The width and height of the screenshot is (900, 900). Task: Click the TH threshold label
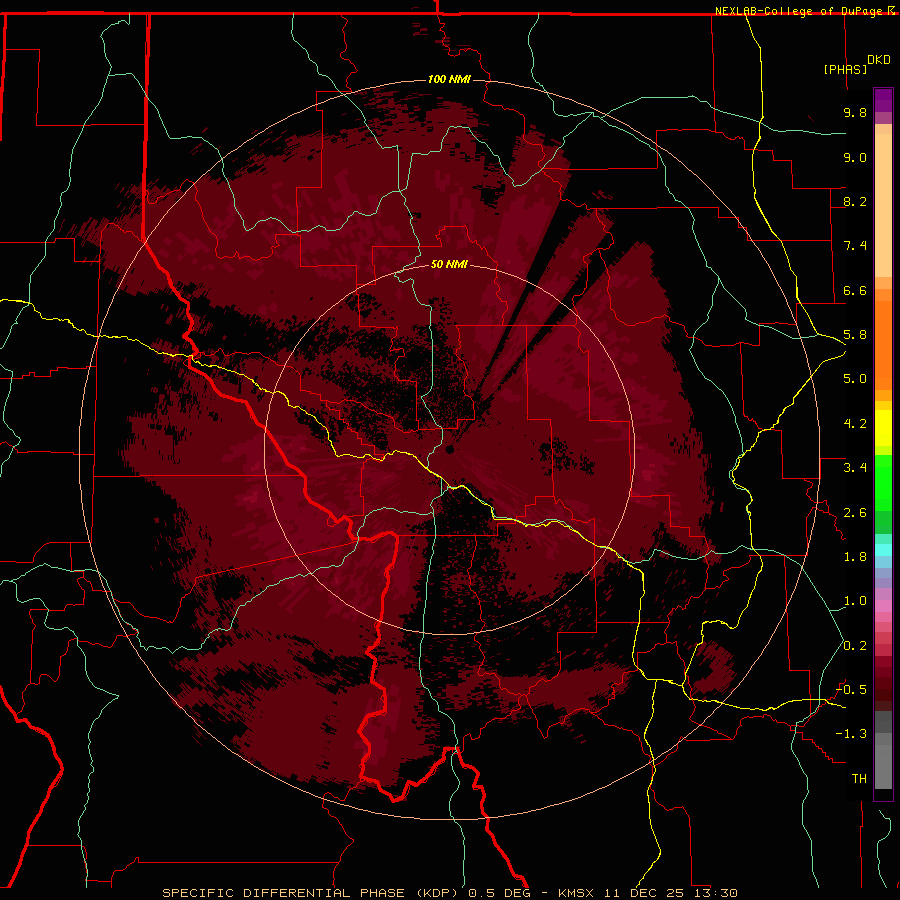pos(859,779)
